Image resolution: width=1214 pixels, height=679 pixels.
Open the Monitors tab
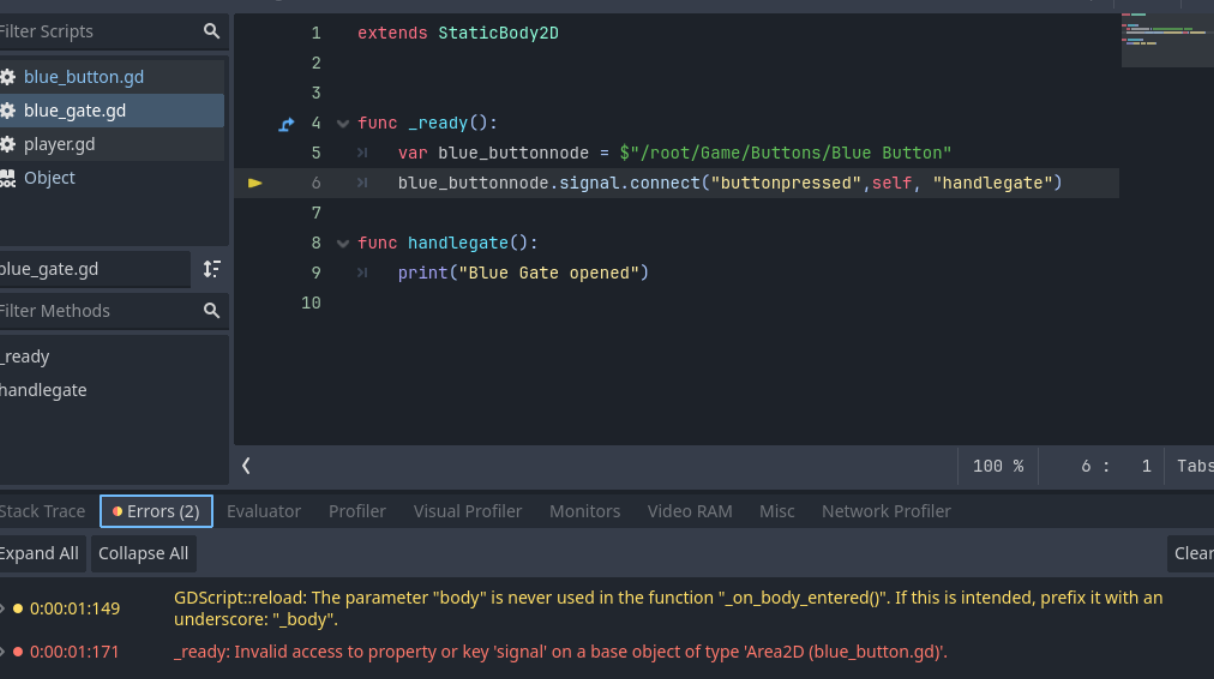click(584, 511)
